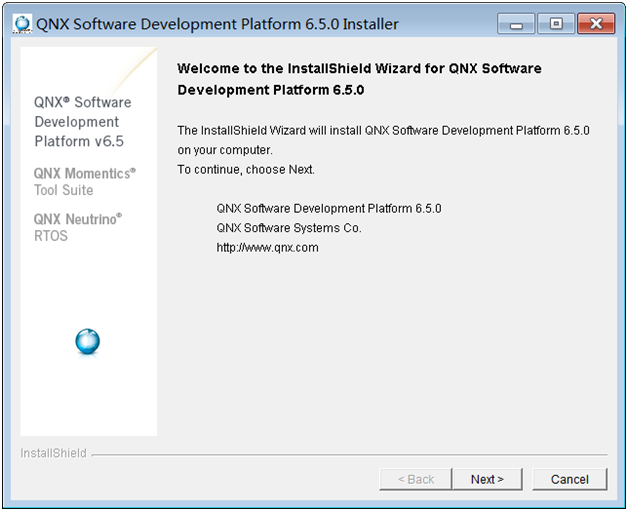Click the installer title bar text

(x=217, y=24)
